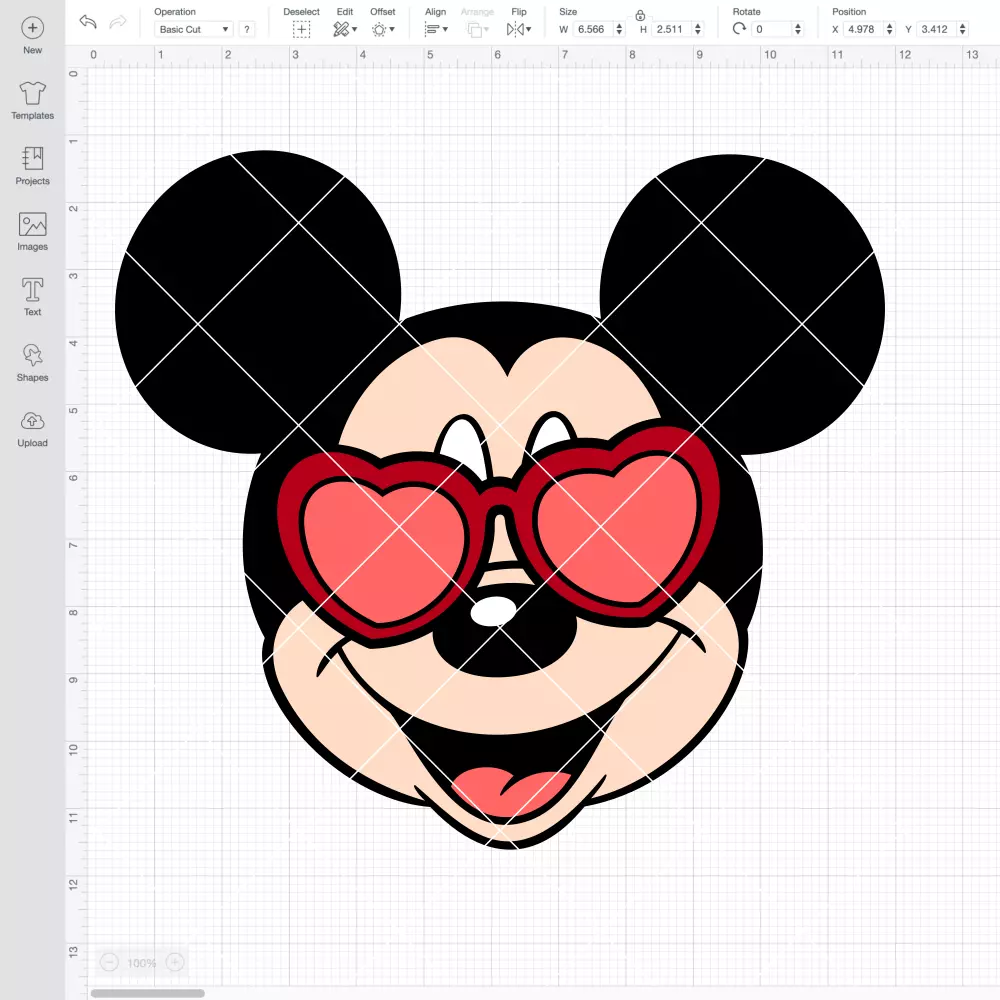
Task: Open the Arrange dropdown
Action: (x=477, y=29)
